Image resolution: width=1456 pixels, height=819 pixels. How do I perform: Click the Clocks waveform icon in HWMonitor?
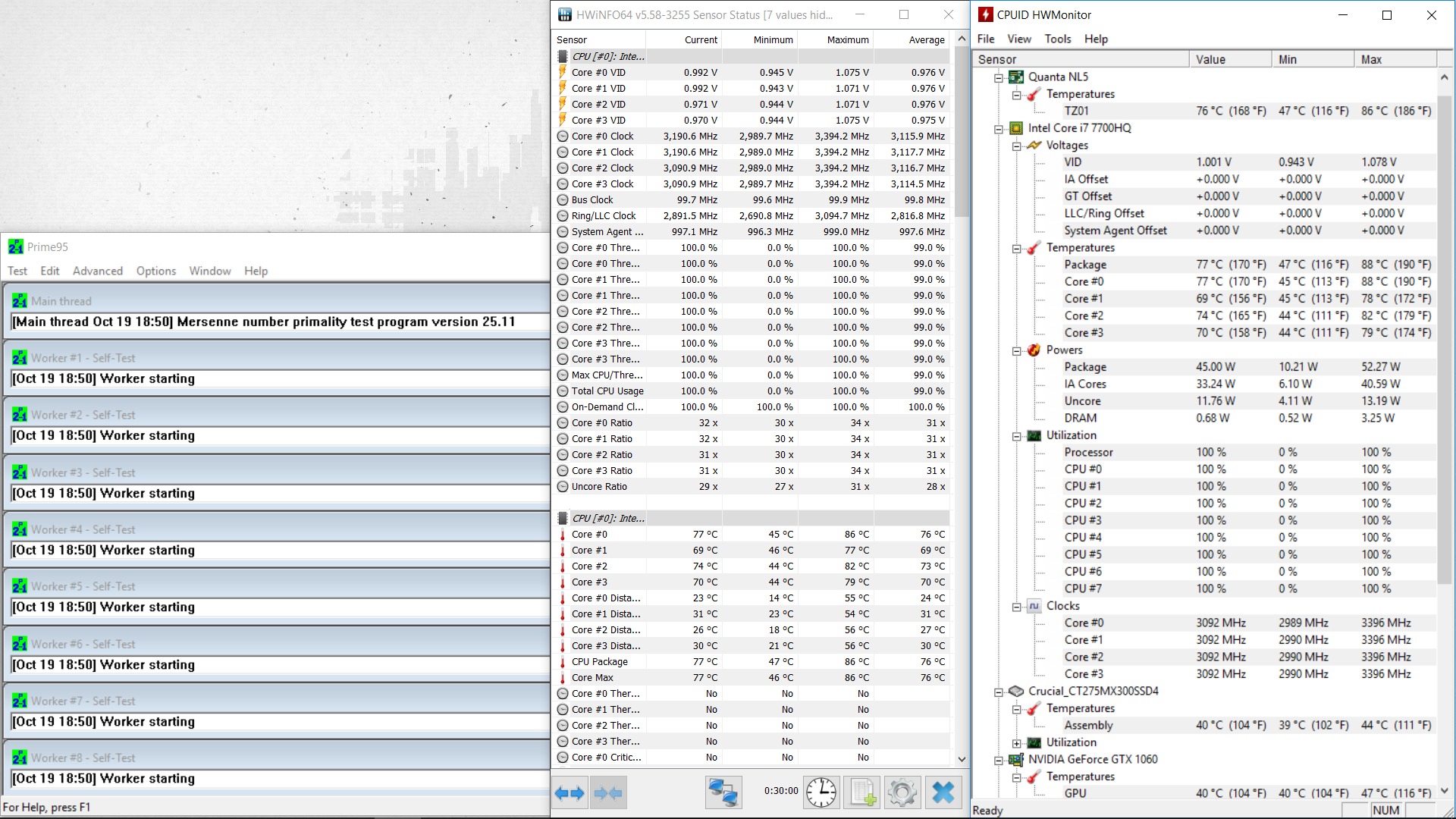1034,606
